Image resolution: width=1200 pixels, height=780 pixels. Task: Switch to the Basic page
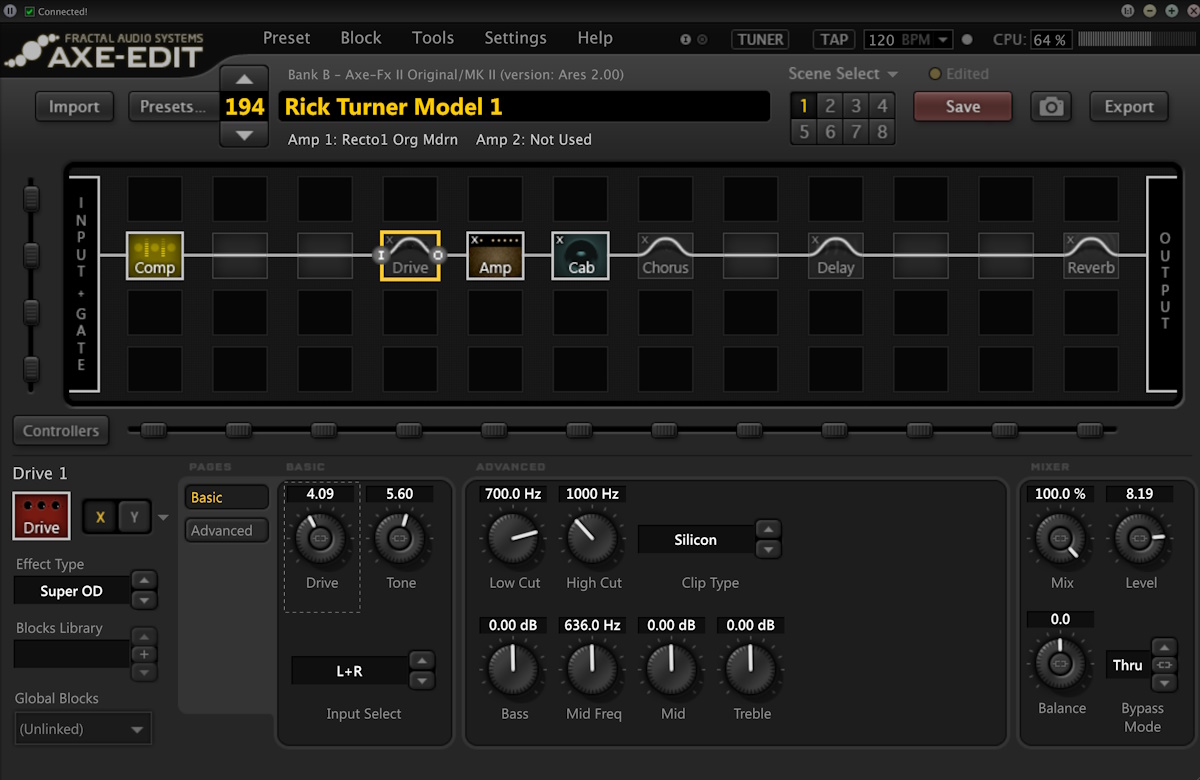(x=226, y=497)
